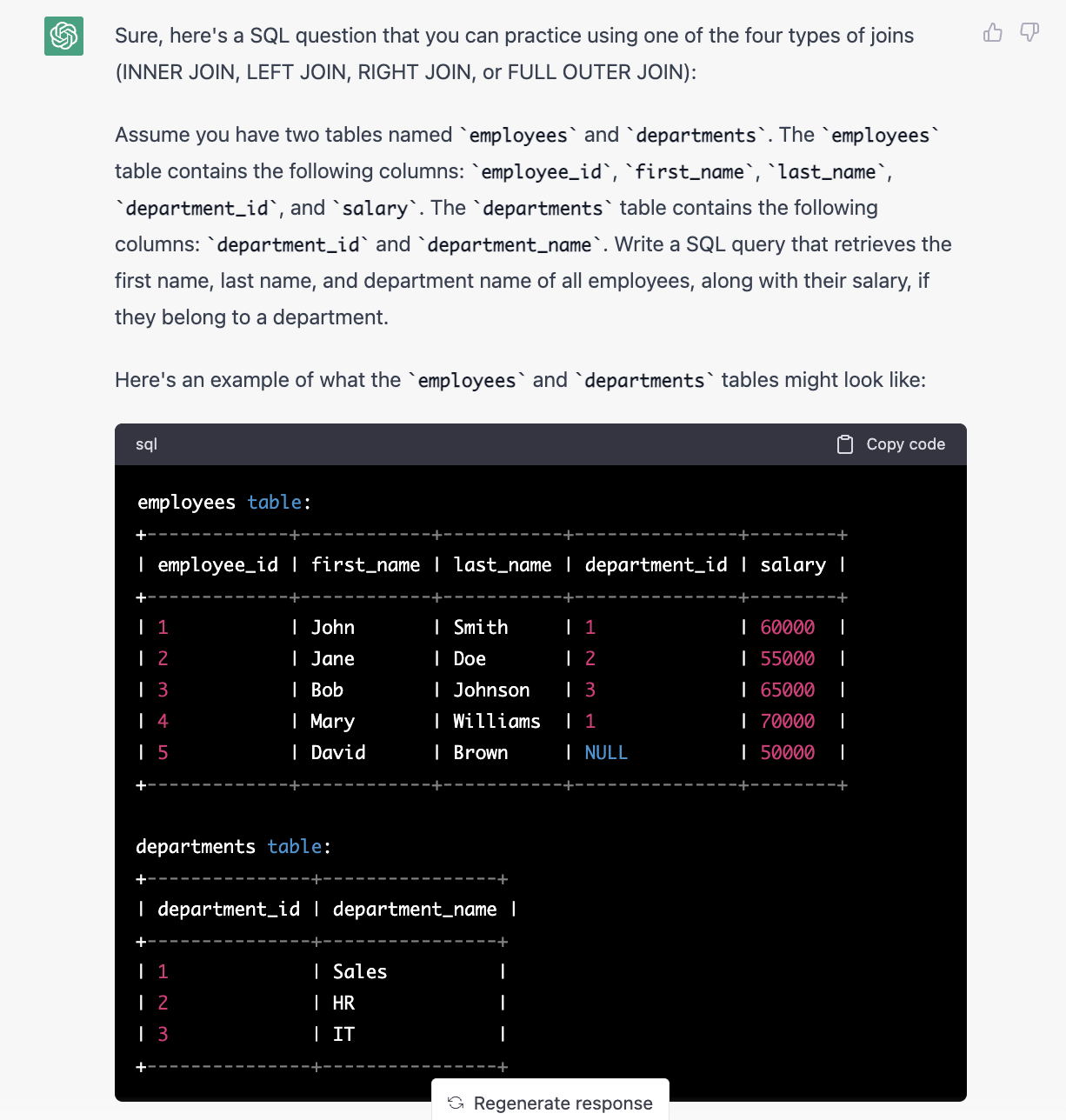Click the Sales department name cell

(359, 971)
